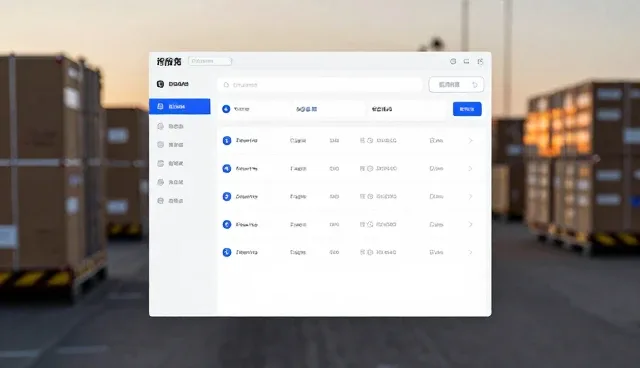
Task: Click the blue round icon of the second list row
Action: click(x=227, y=168)
